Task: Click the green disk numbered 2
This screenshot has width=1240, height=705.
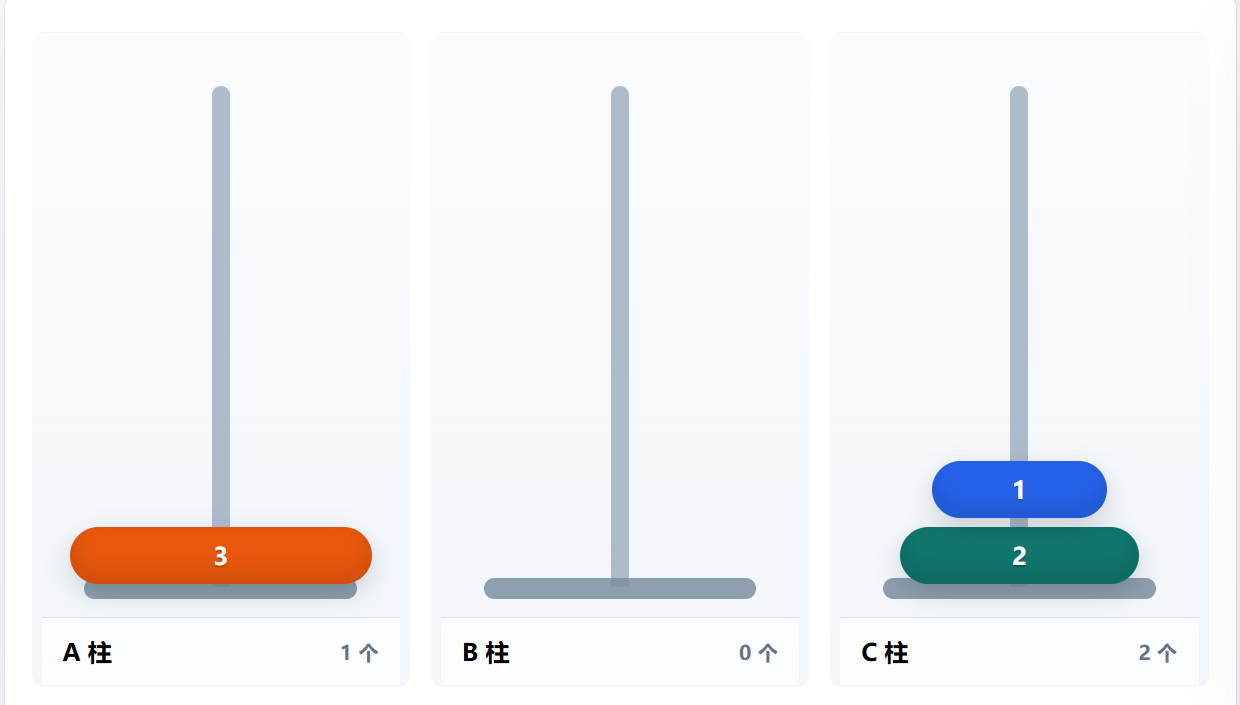Action: coord(1019,555)
